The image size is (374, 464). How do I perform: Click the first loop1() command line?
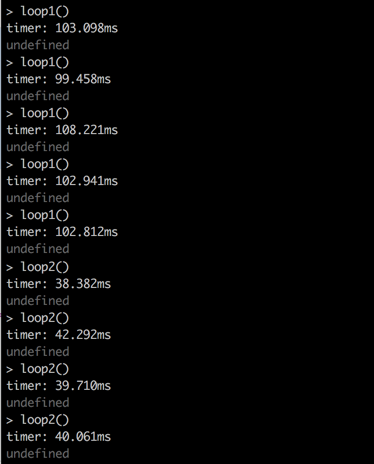[x=38, y=12]
